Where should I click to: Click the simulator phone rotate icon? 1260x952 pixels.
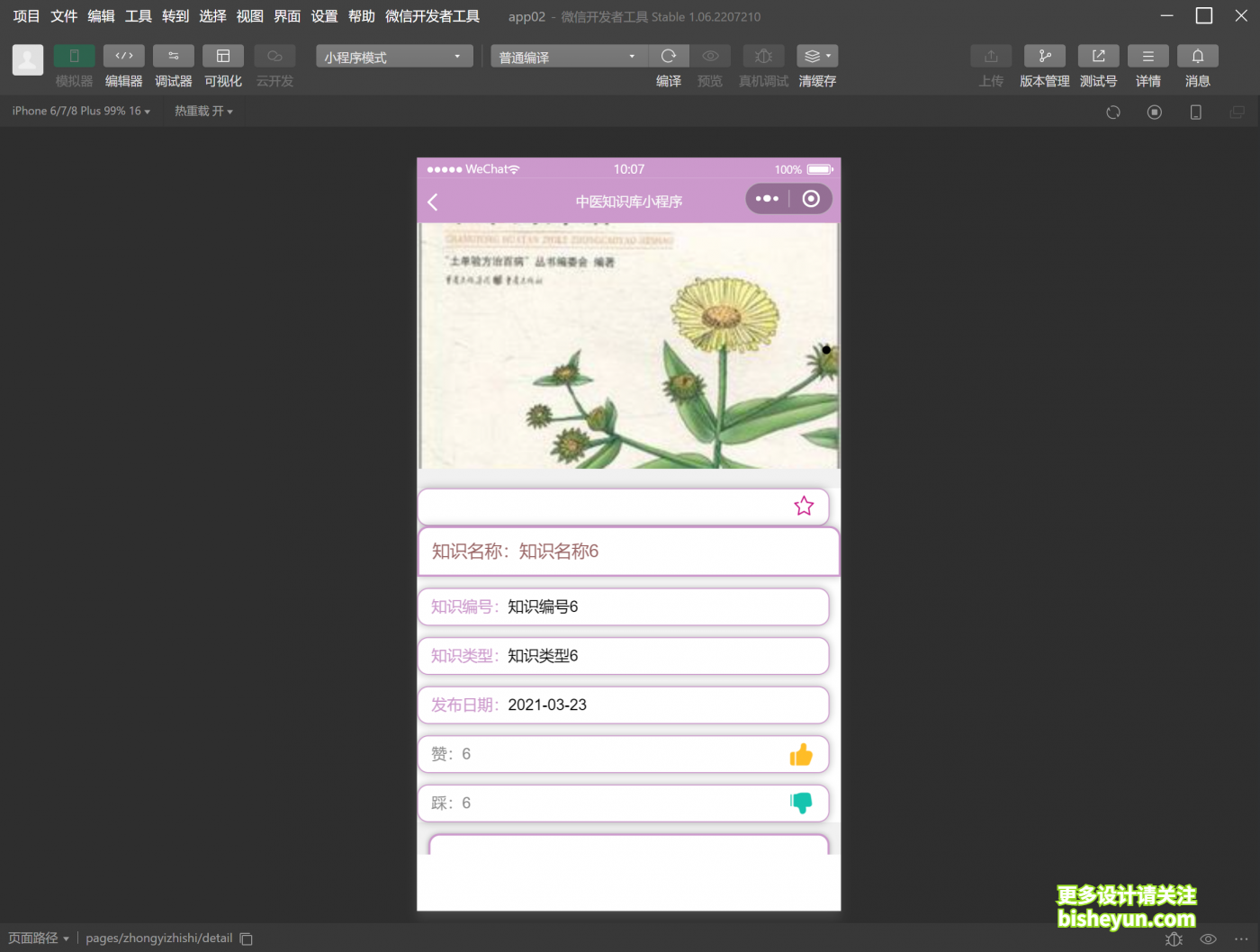(x=1196, y=112)
